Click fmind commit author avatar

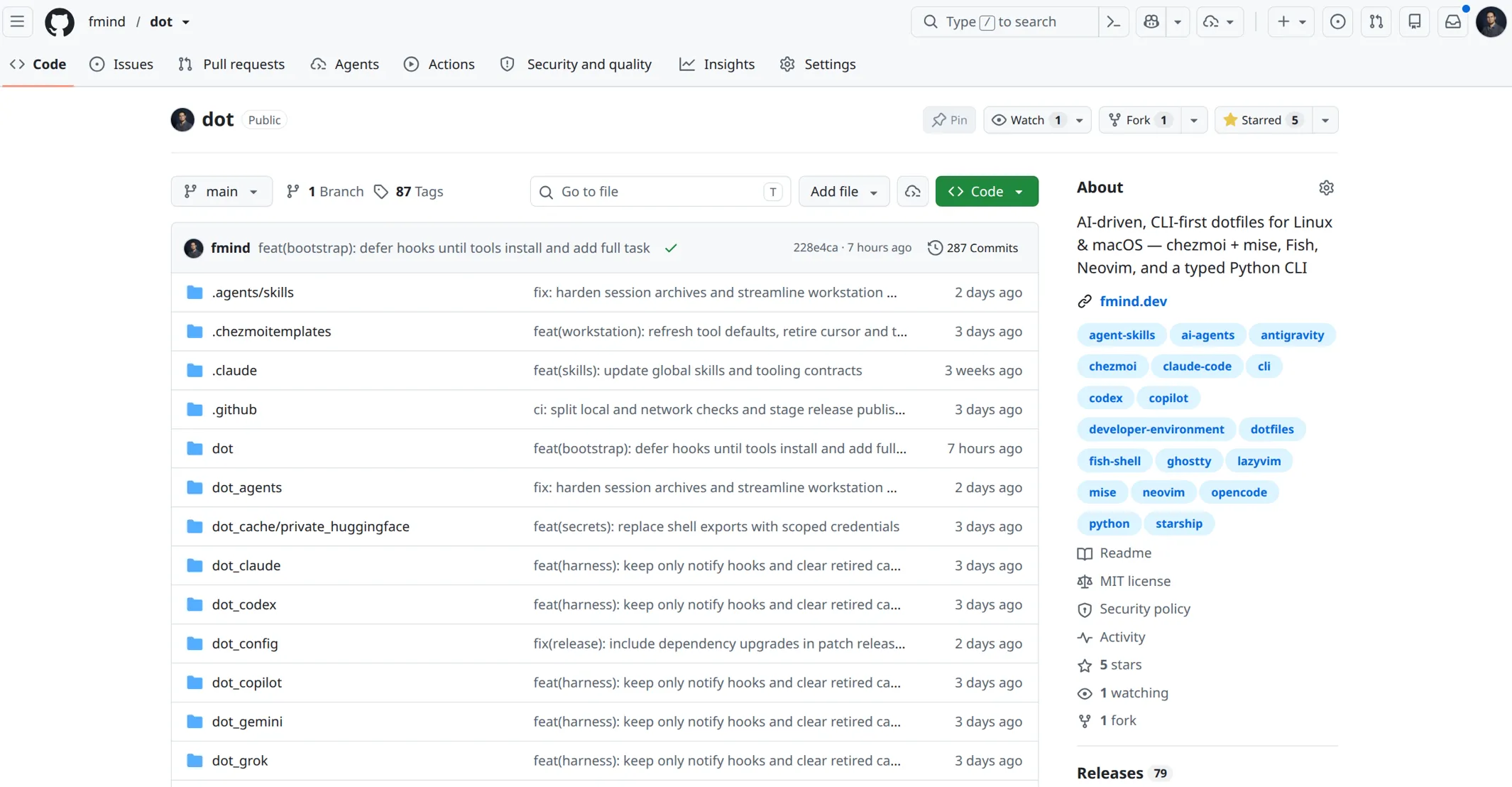pos(193,248)
